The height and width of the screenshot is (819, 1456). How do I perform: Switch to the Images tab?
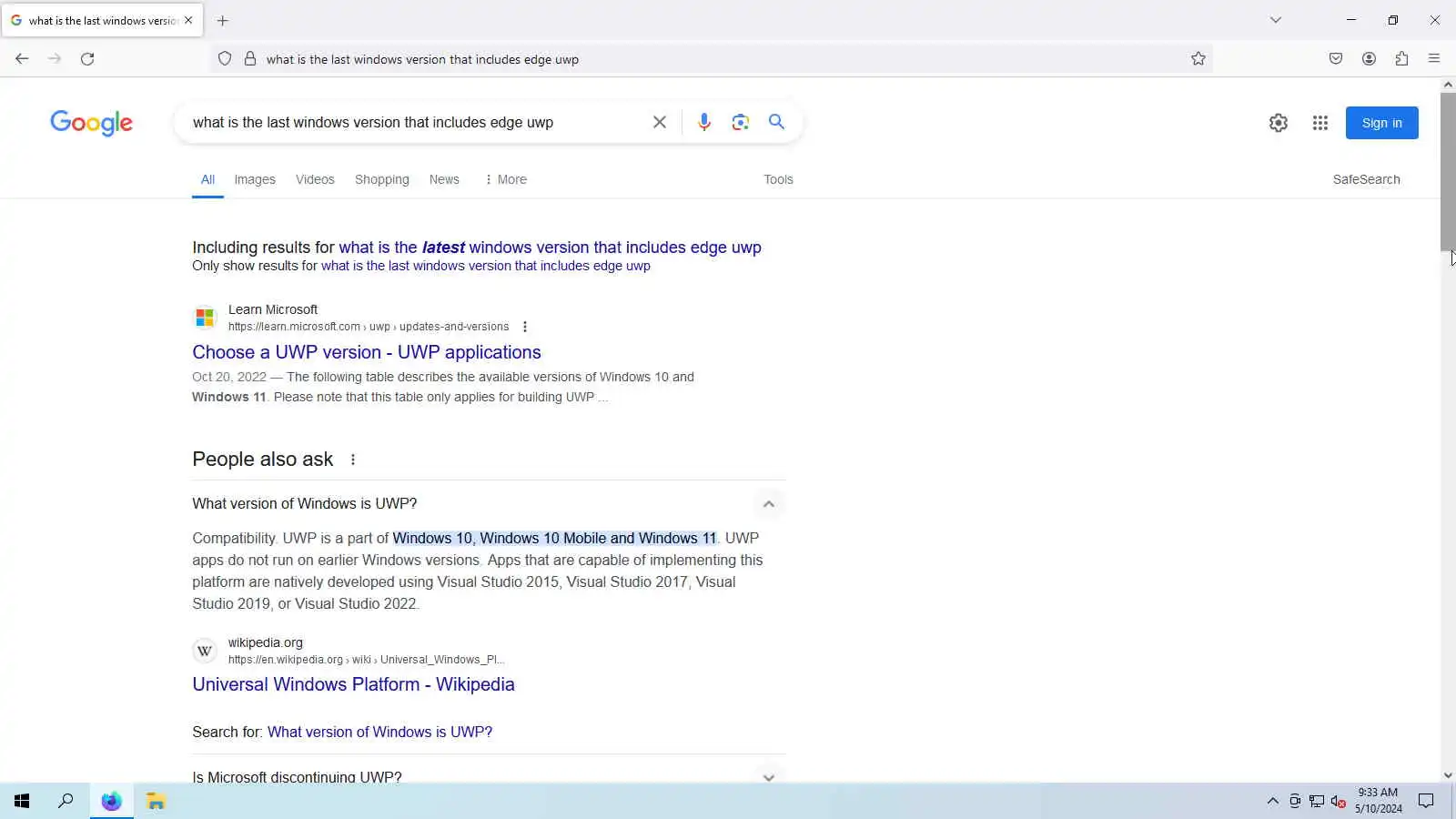[x=255, y=179]
